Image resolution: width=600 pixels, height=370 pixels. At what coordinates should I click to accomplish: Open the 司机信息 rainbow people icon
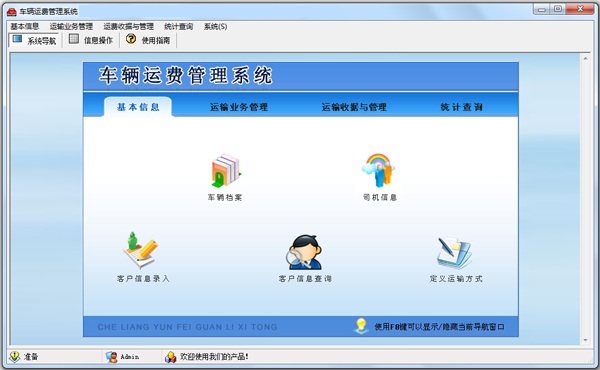point(378,170)
